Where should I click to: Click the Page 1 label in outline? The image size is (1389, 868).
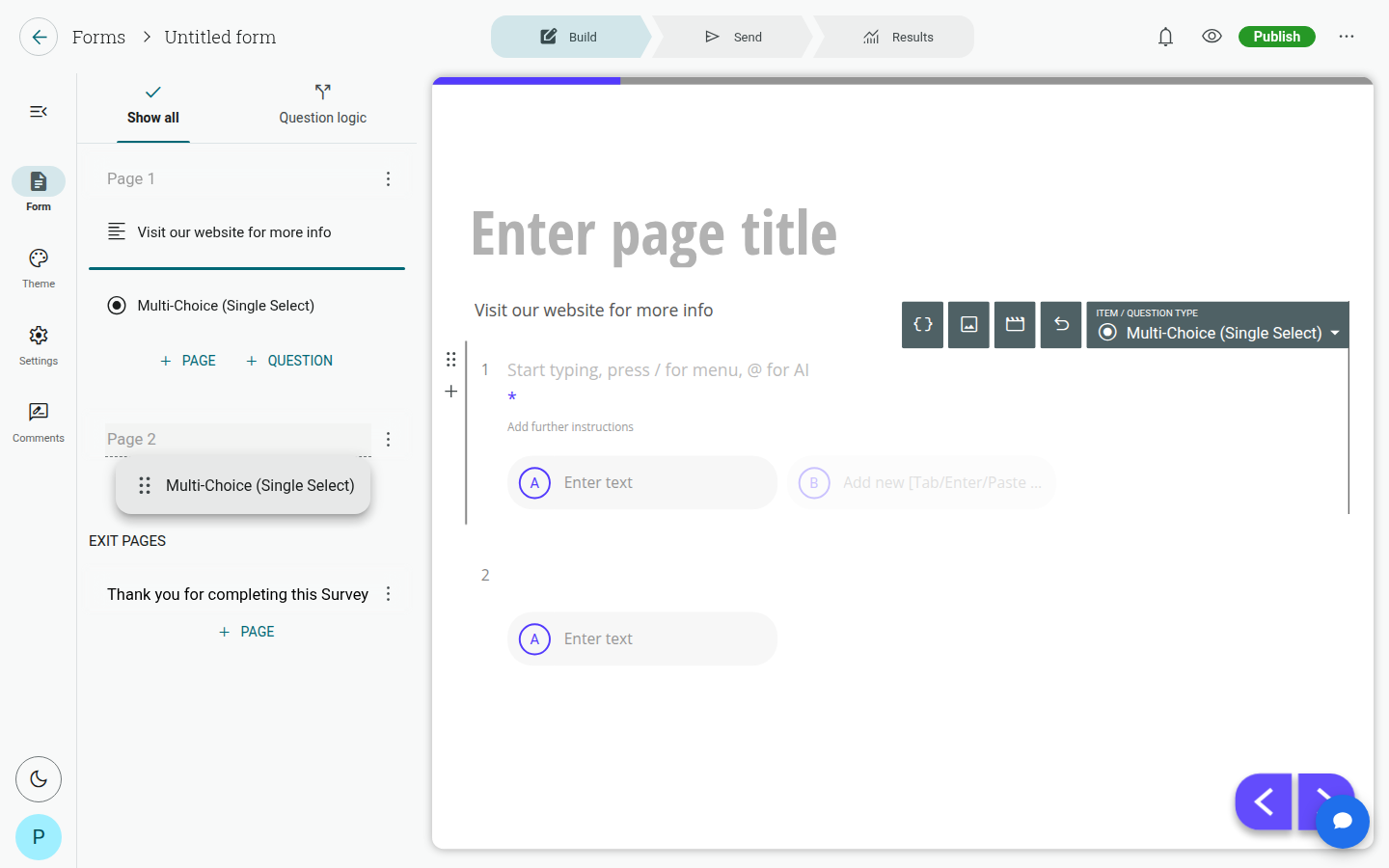click(131, 179)
